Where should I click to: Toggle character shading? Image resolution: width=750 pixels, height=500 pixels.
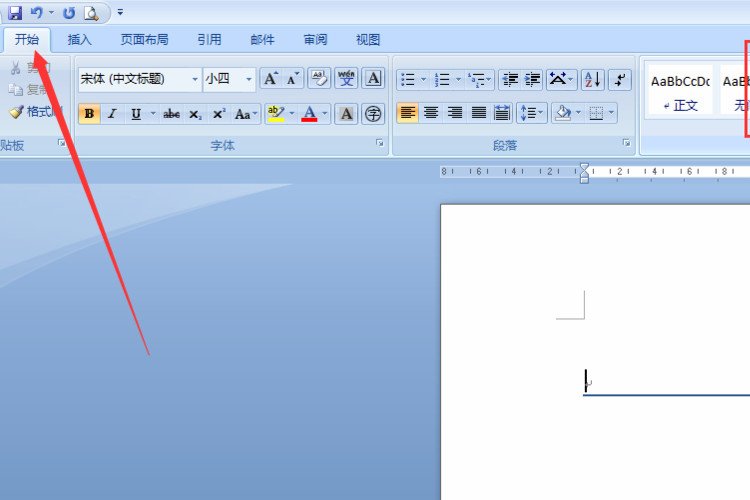346,114
